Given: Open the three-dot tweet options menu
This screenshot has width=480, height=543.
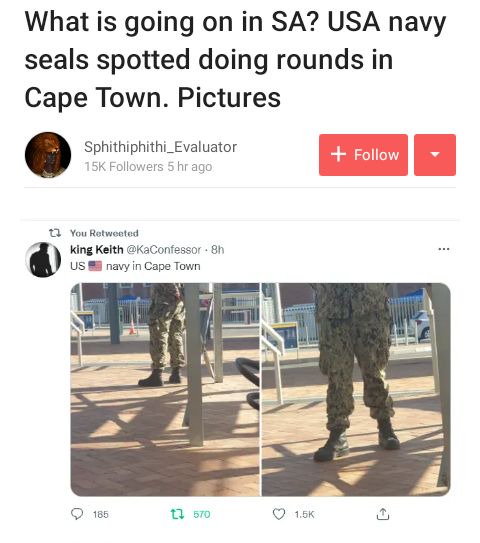Looking at the screenshot, I should click(444, 249).
